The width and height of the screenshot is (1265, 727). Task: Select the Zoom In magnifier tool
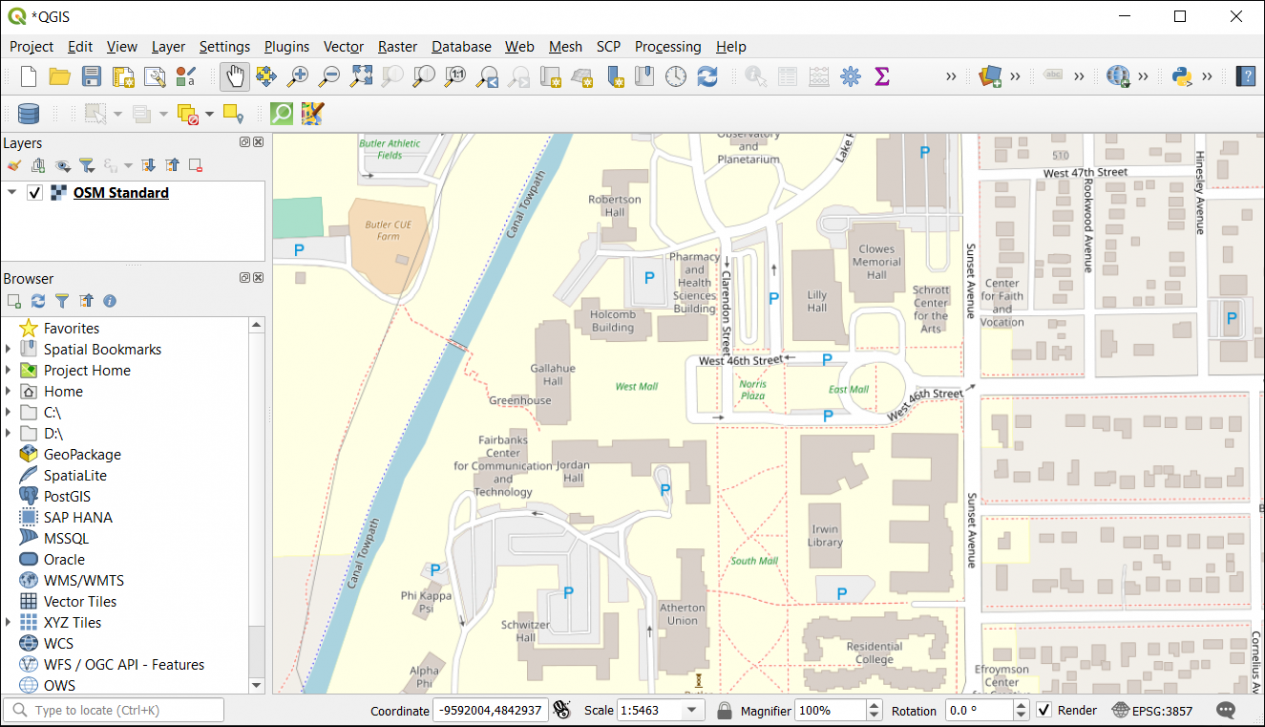[298, 76]
